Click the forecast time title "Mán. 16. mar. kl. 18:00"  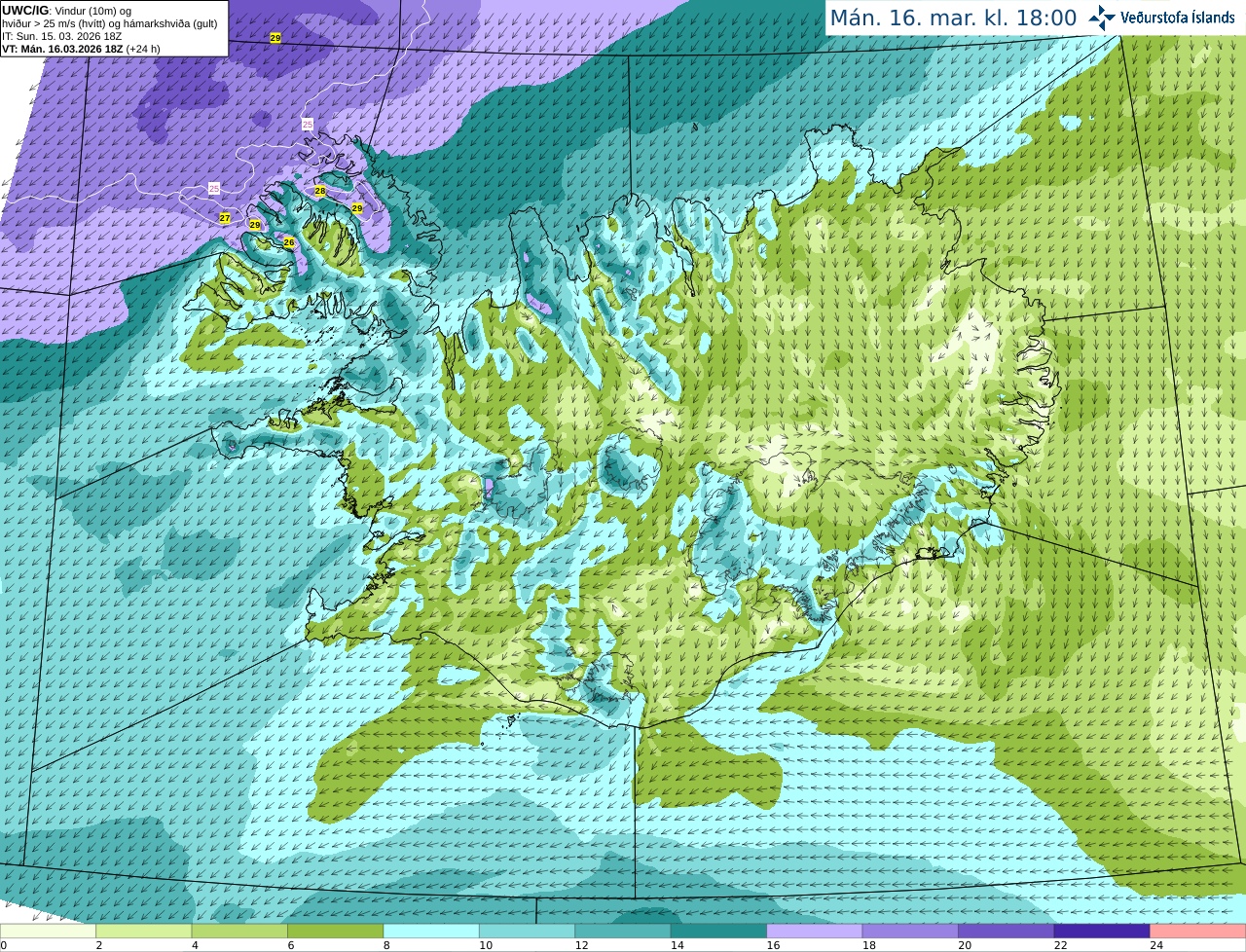tap(953, 18)
